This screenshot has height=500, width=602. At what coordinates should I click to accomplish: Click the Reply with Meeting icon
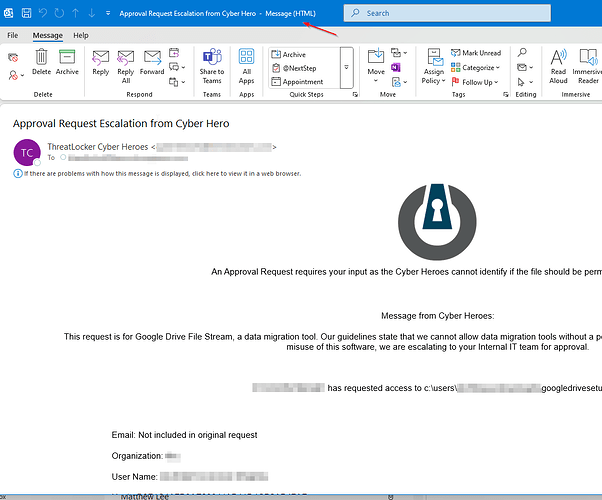tap(174, 53)
